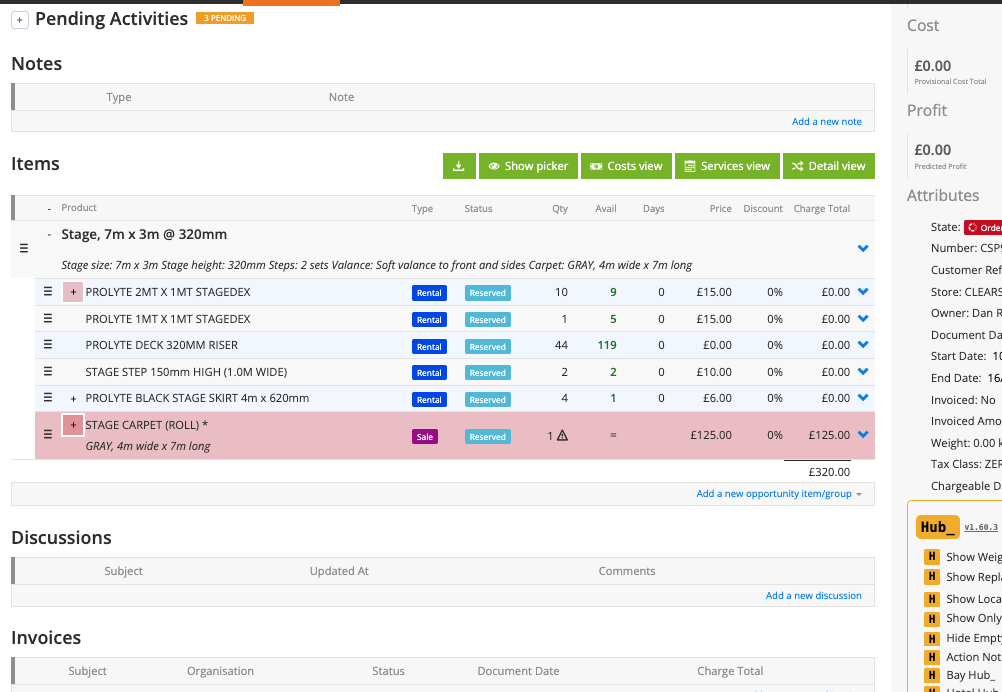Open the Stage 7m x 3m group action chevron
The width and height of the screenshot is (1002, 692).
[x=863, y=249]
